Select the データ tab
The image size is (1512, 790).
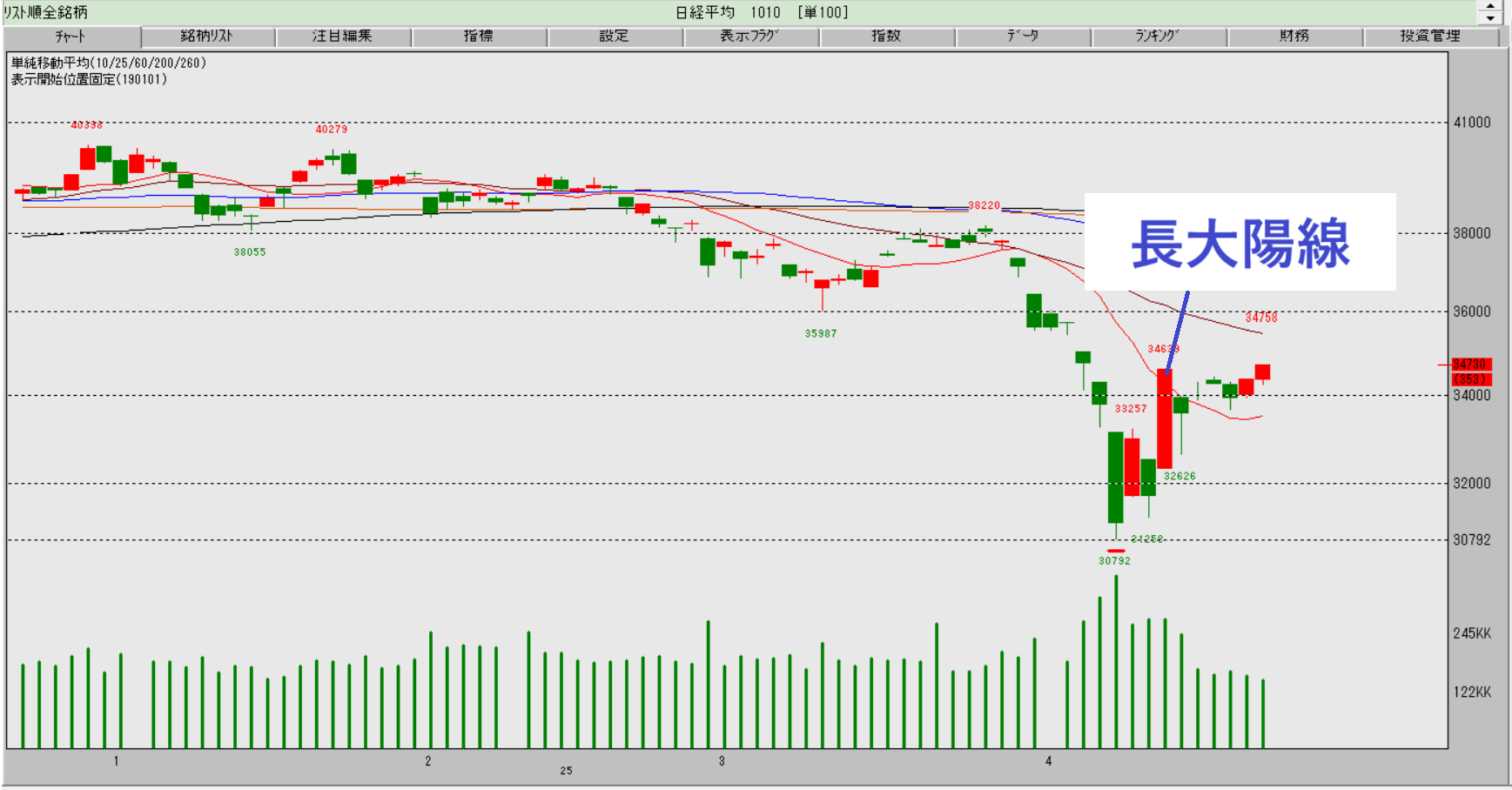(x=1023, y=37)
